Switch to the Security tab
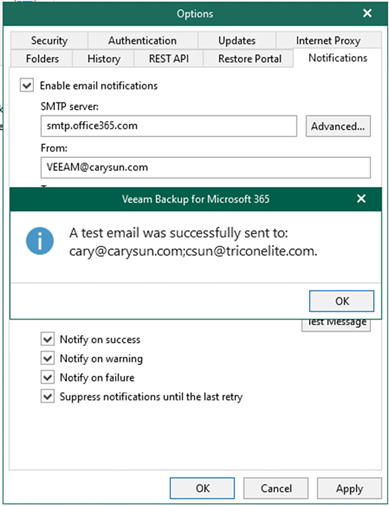Screen dimensions: 389x506 pos(49,40)
